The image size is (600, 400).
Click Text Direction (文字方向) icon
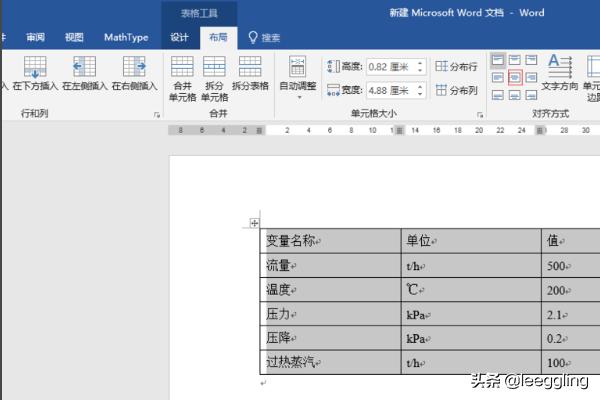560,67
